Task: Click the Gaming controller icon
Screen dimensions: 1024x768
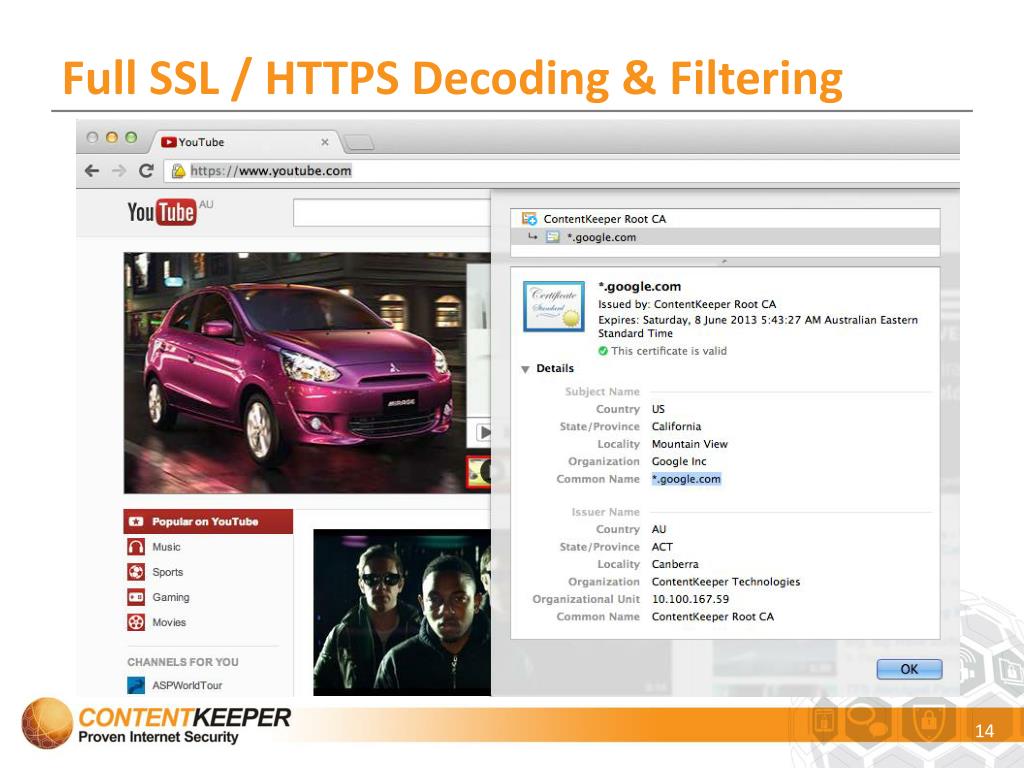Action: (136, 597)
